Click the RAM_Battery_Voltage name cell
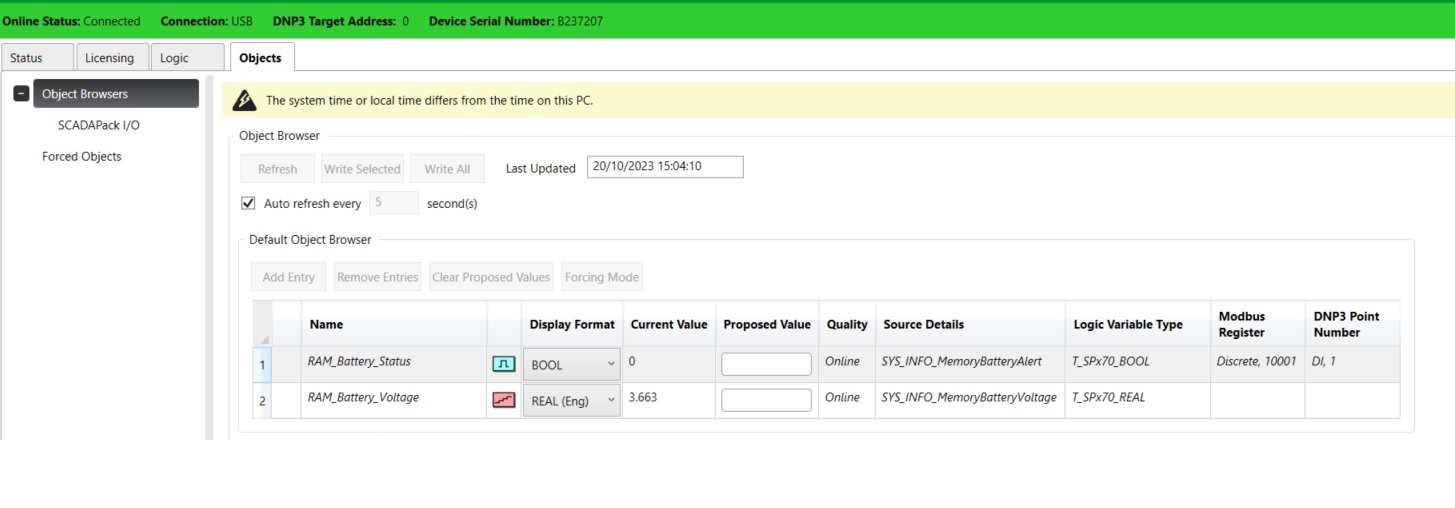The height and width of the screenshot is (508, 1455). click(393, 401)
